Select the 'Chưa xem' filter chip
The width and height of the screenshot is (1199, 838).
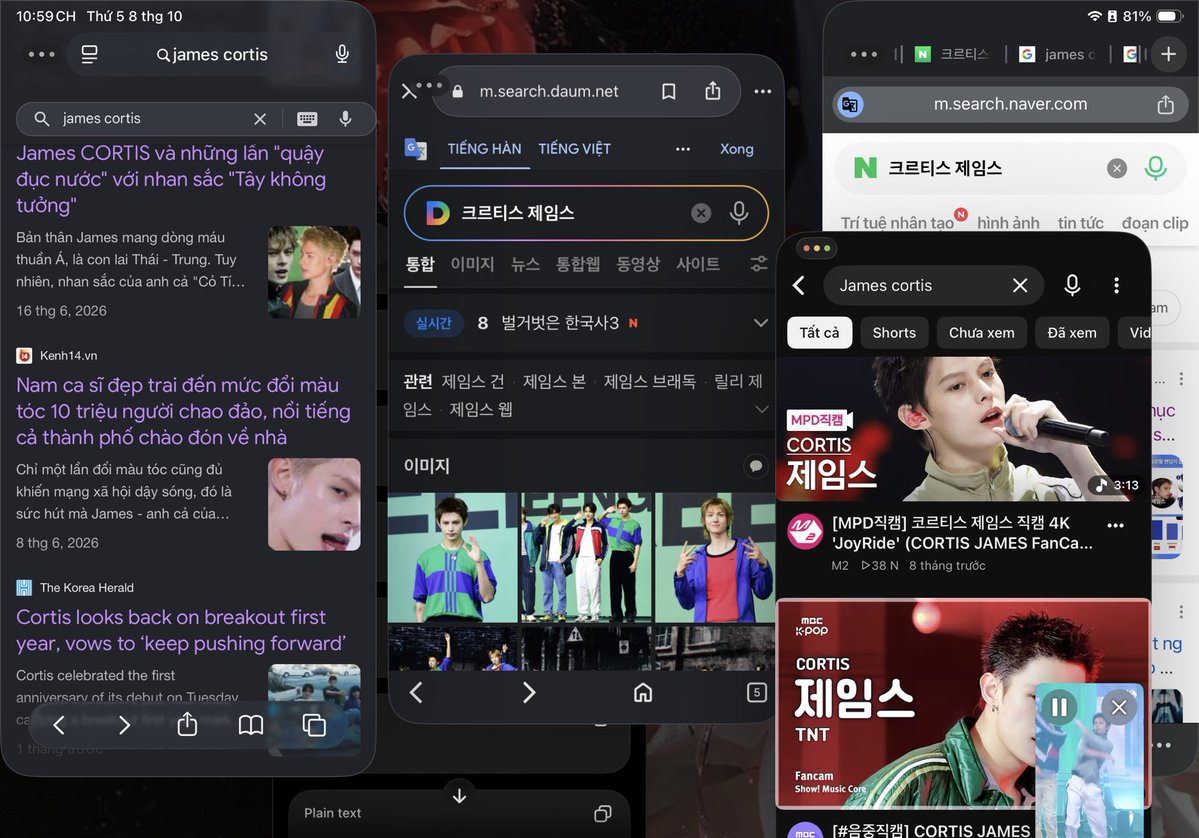click(981, 333)
